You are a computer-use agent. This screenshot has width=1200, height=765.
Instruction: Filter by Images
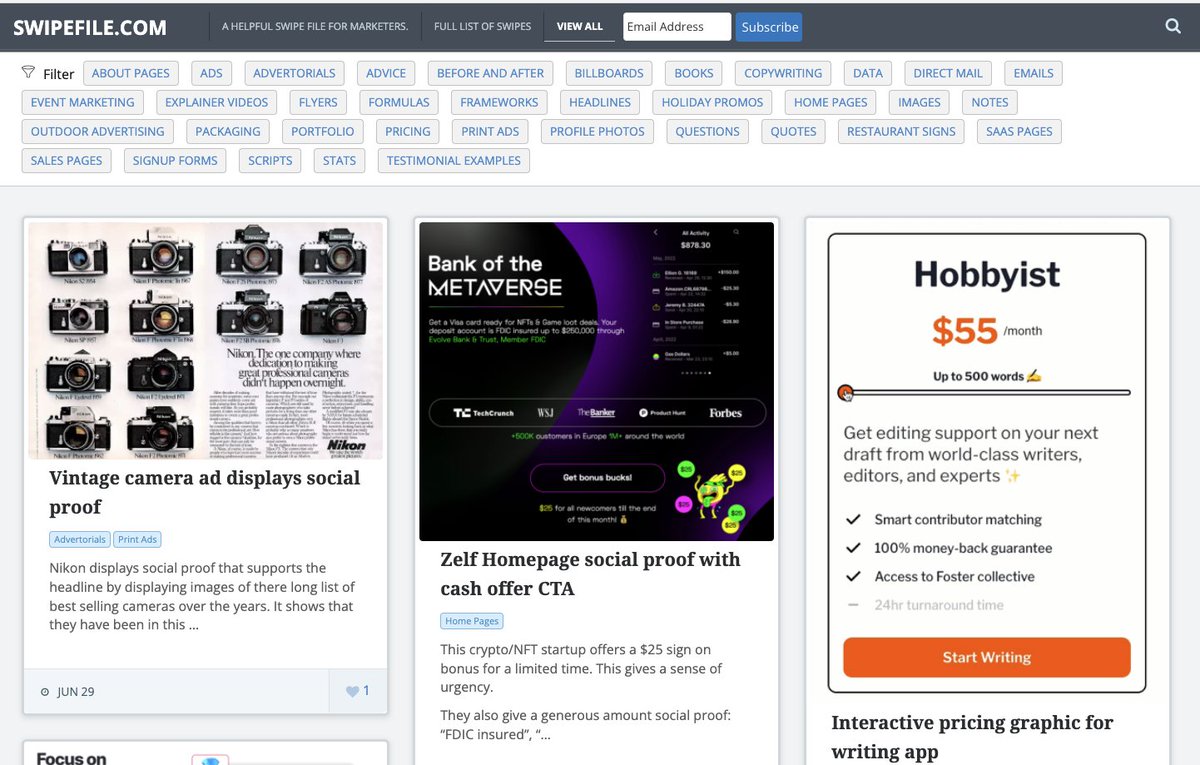[x=919, y=102]
